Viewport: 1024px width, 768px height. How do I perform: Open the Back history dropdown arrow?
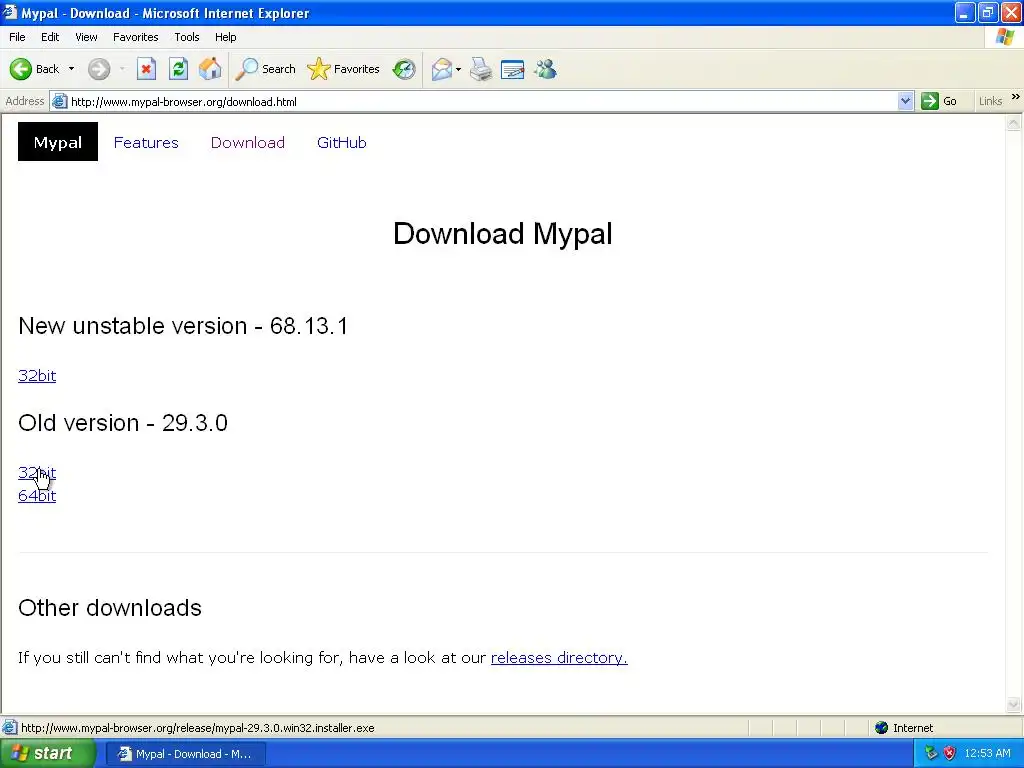click(71, 69)
